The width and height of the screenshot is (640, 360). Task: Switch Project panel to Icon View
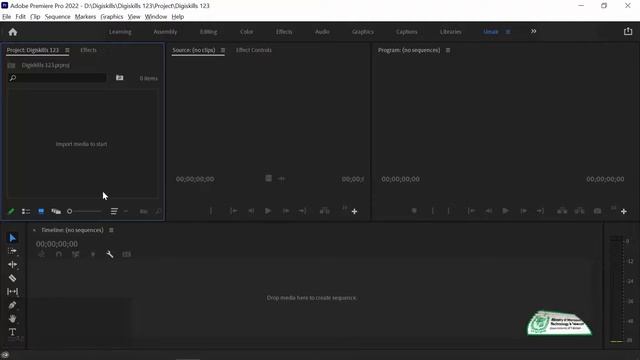pos(41,211)
